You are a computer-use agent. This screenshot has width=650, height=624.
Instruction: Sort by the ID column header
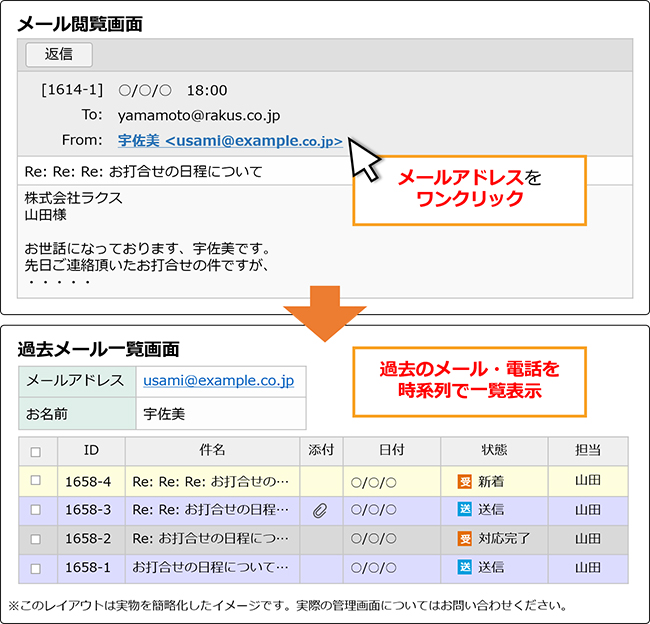[91, 451]
